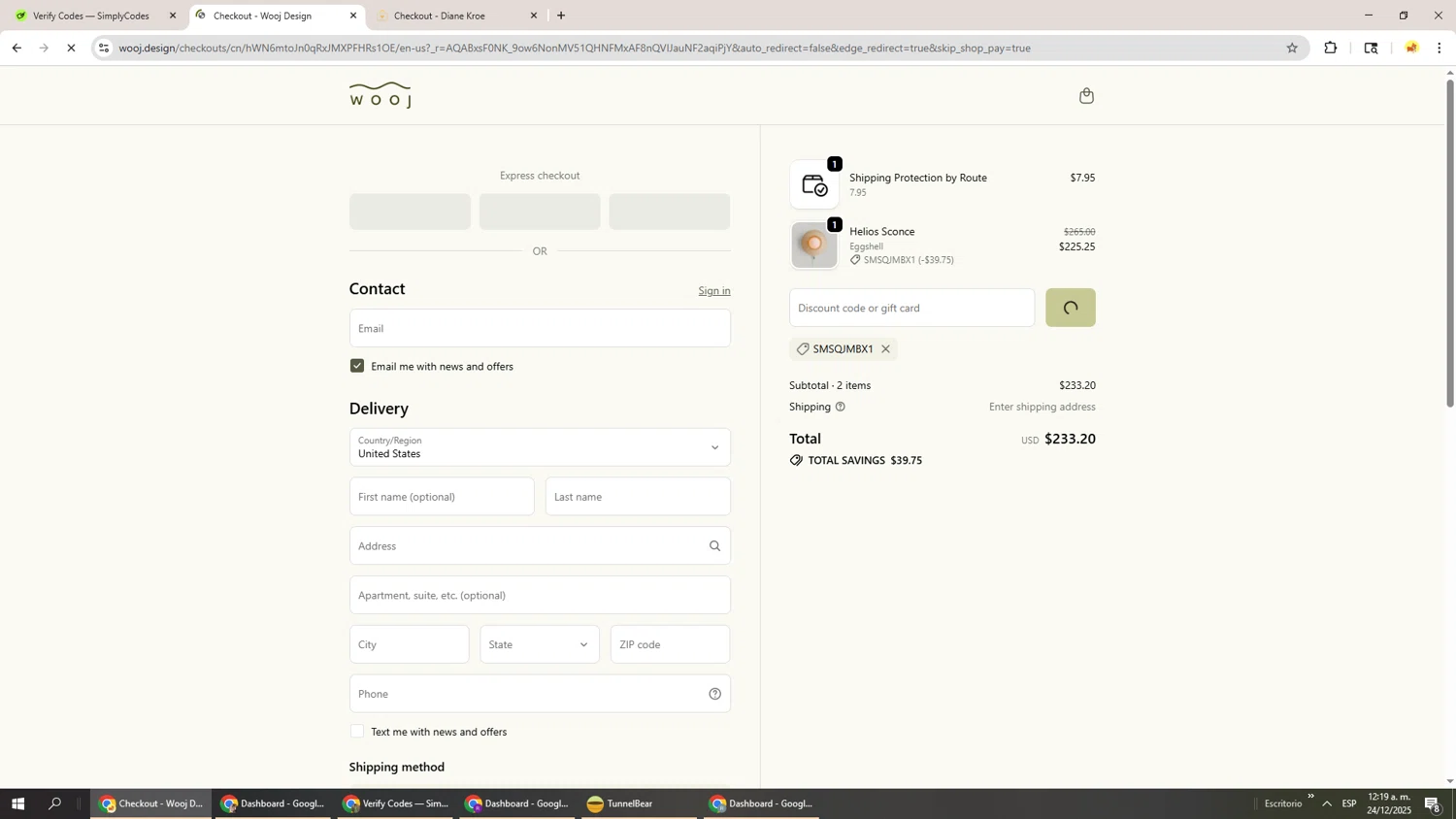Close the Verify Codes — SimplyCodes tab
This screenshot has height=819, width=1456.
(173, 16)
